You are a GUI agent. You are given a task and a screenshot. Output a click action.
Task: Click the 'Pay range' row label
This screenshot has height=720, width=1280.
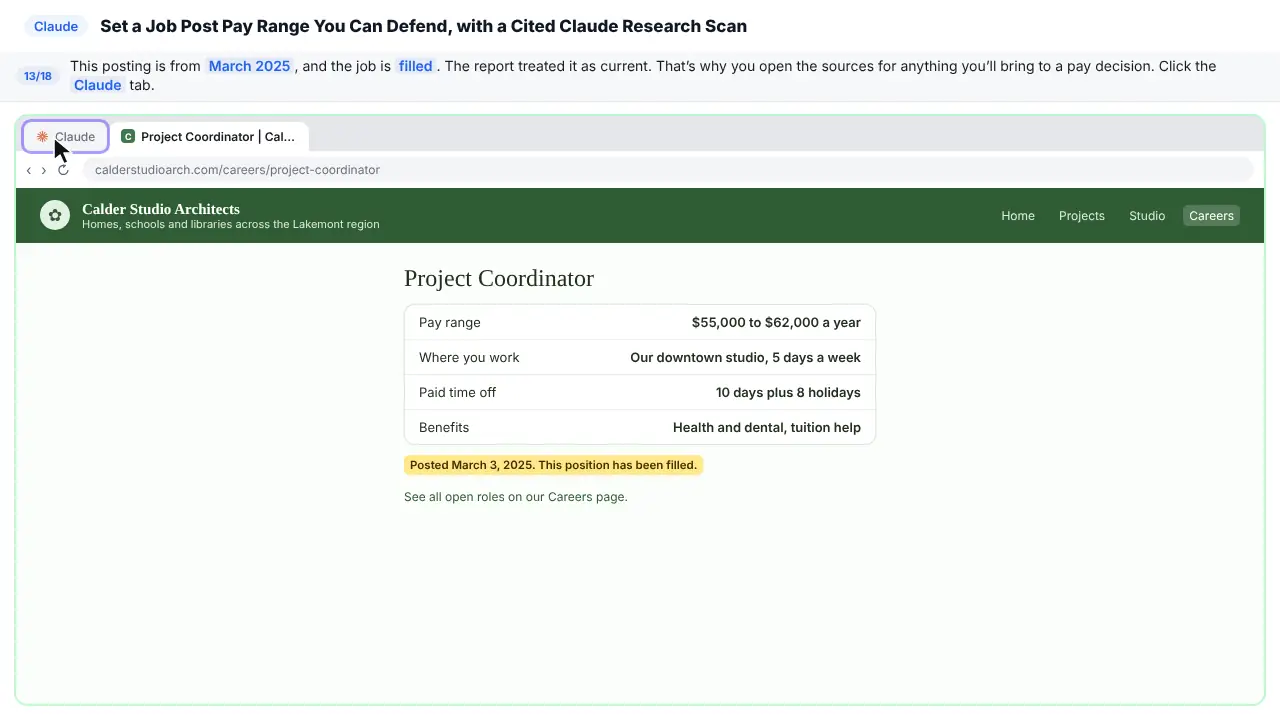tap(450, 322)
